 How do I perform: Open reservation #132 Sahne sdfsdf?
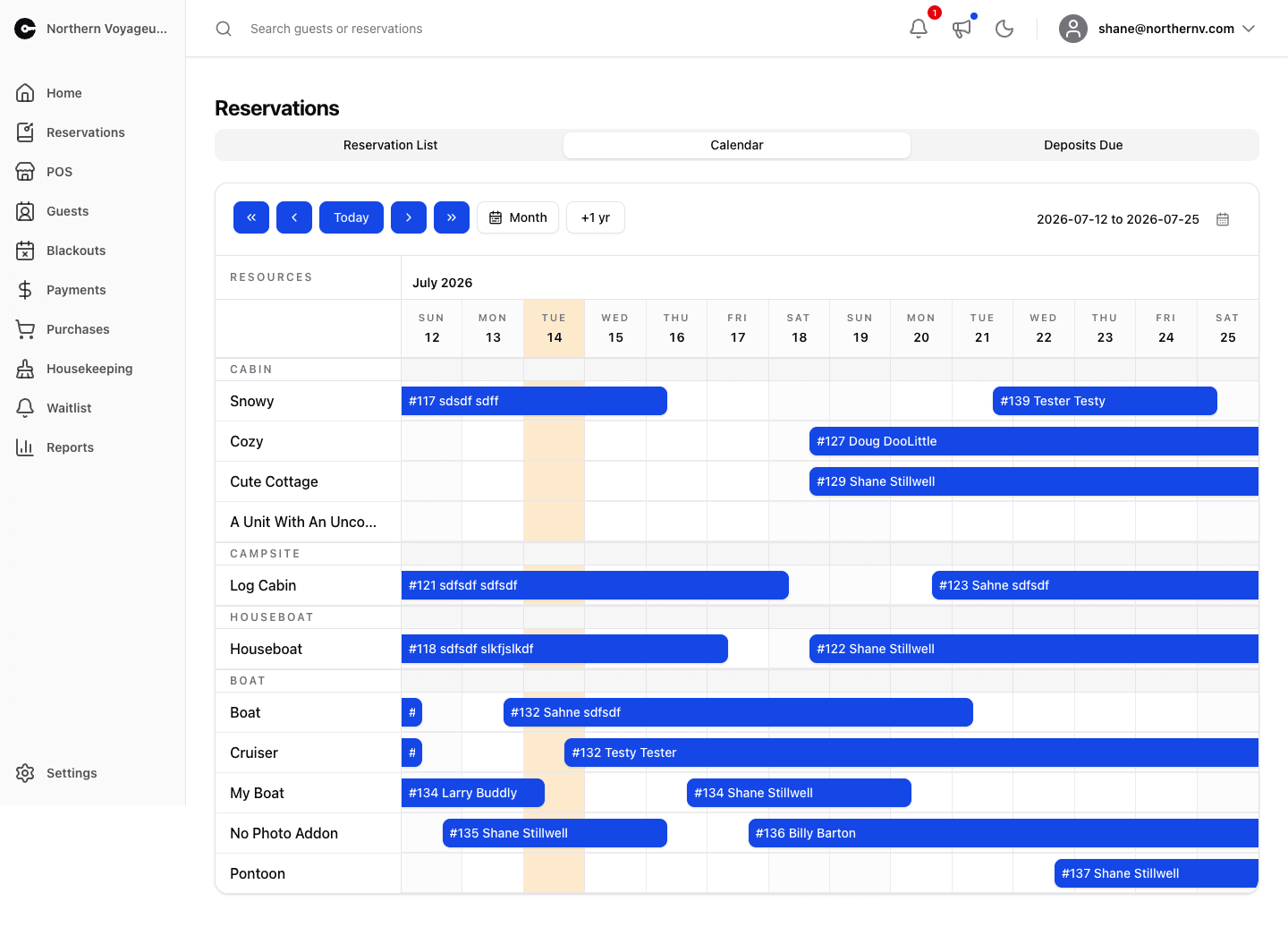(738, 712)
